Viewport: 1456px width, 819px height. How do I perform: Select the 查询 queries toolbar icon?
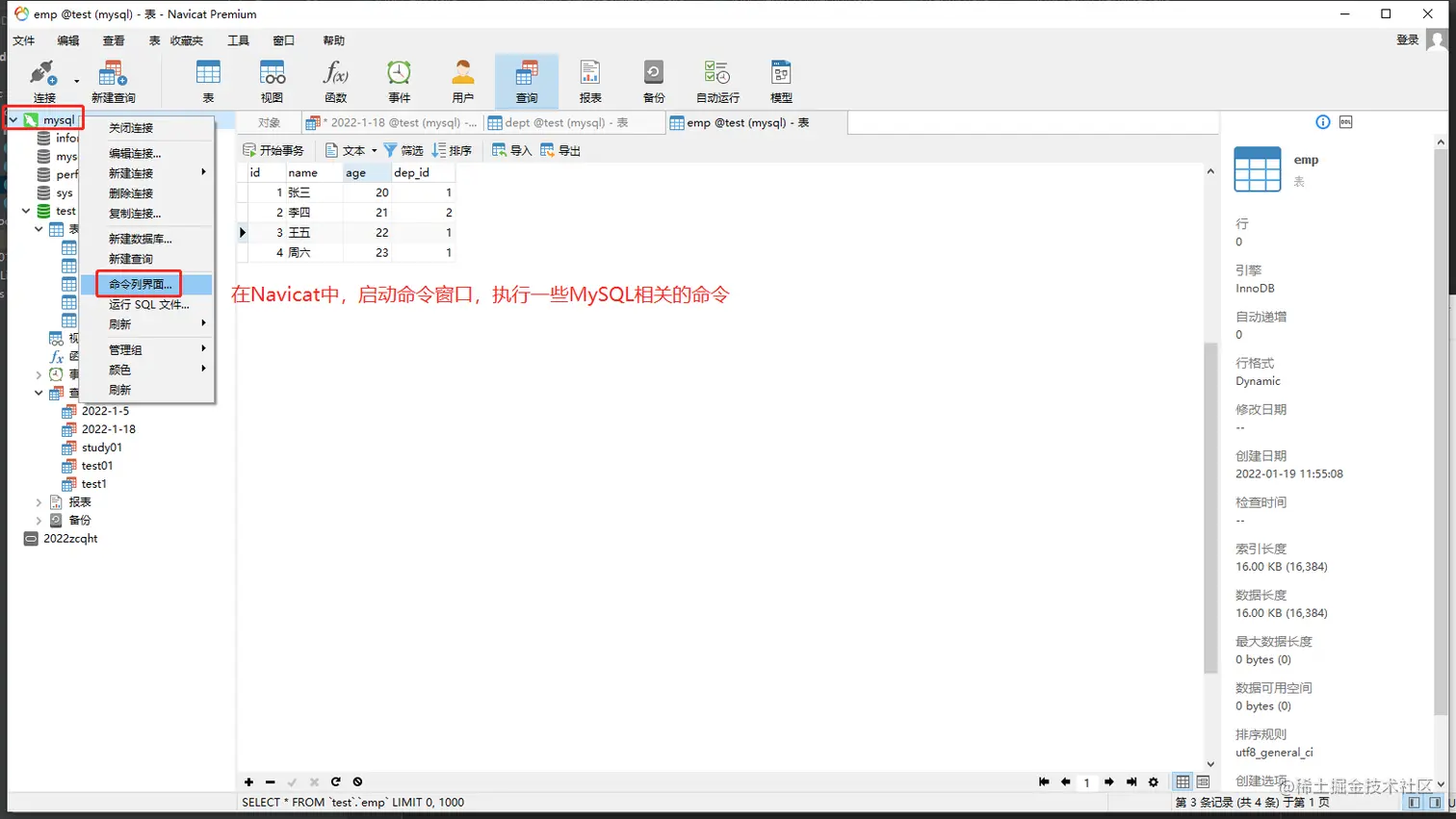pos(527,81)
